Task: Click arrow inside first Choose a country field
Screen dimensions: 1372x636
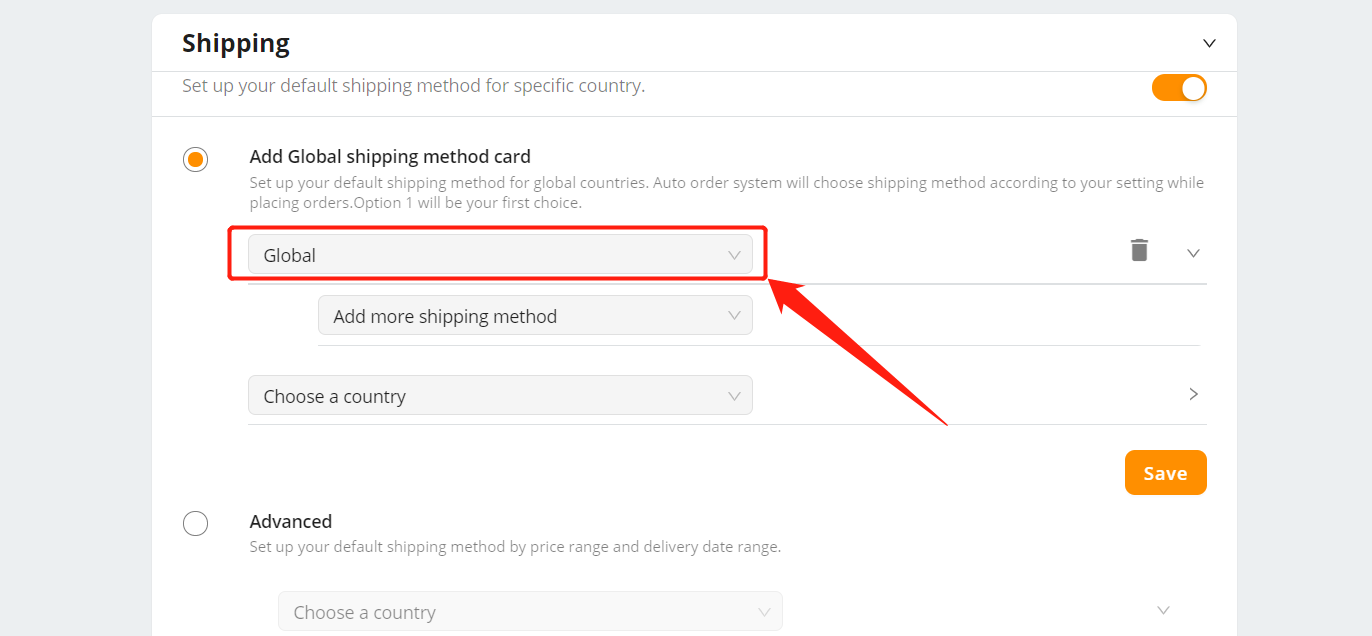Action: point(734,396)
